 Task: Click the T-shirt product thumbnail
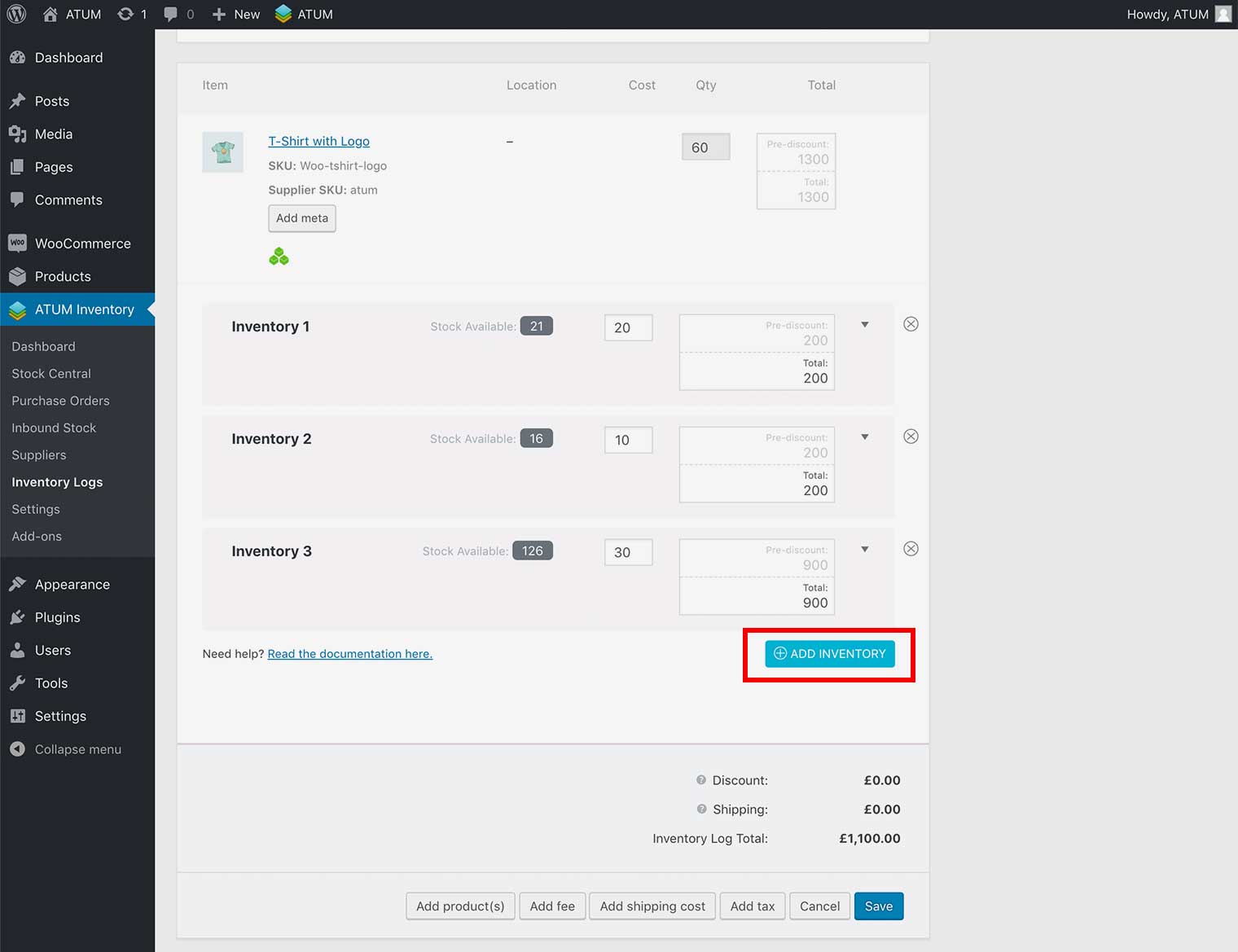(222, 152)
